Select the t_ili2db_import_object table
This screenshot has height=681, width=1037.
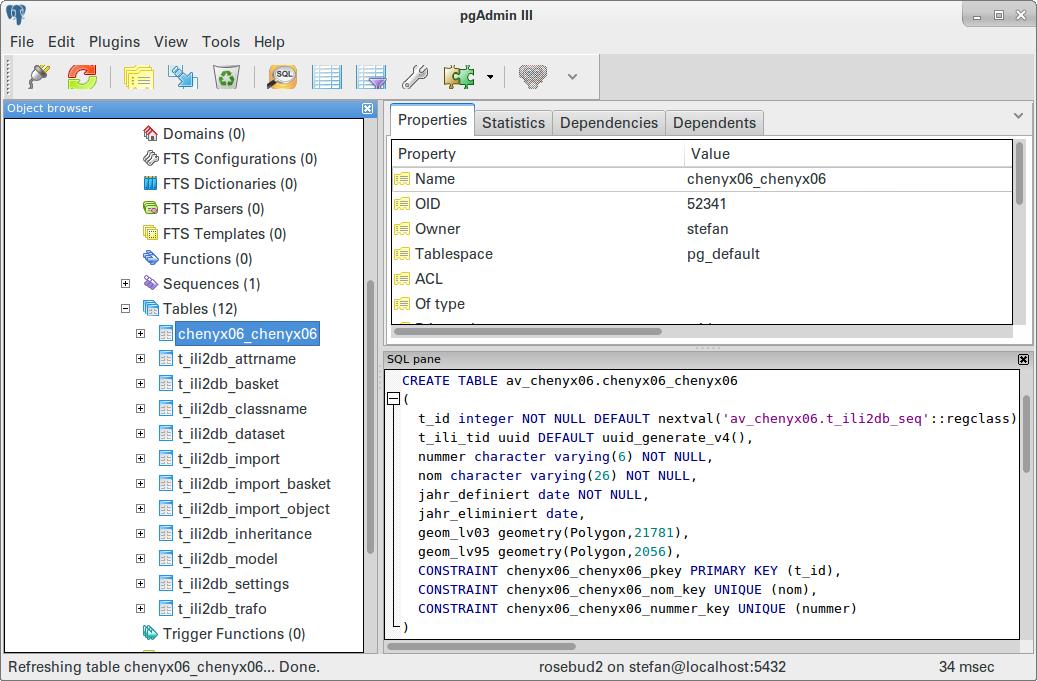(253, 509)
